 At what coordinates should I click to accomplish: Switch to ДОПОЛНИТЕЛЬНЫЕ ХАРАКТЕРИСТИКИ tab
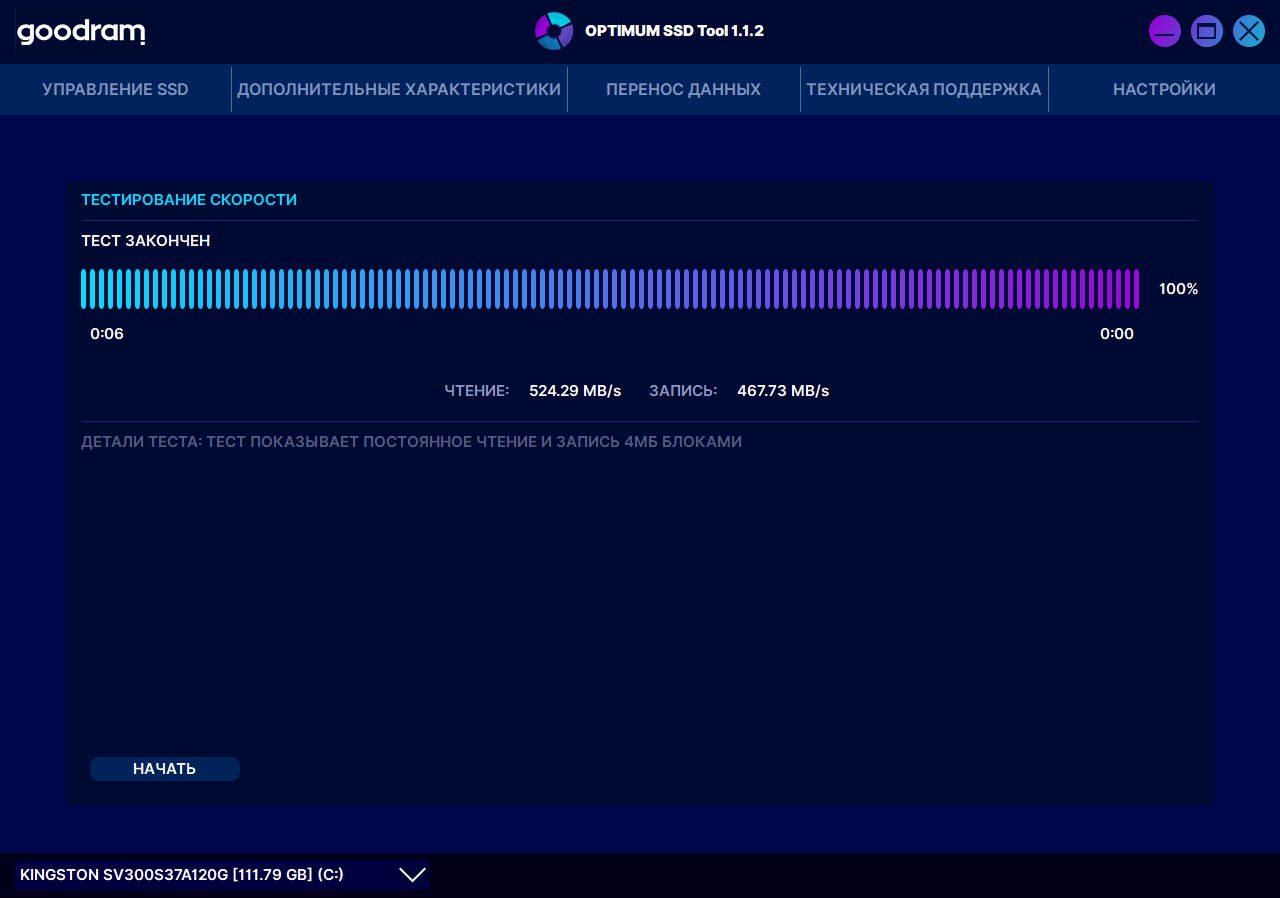click(399, 90)
